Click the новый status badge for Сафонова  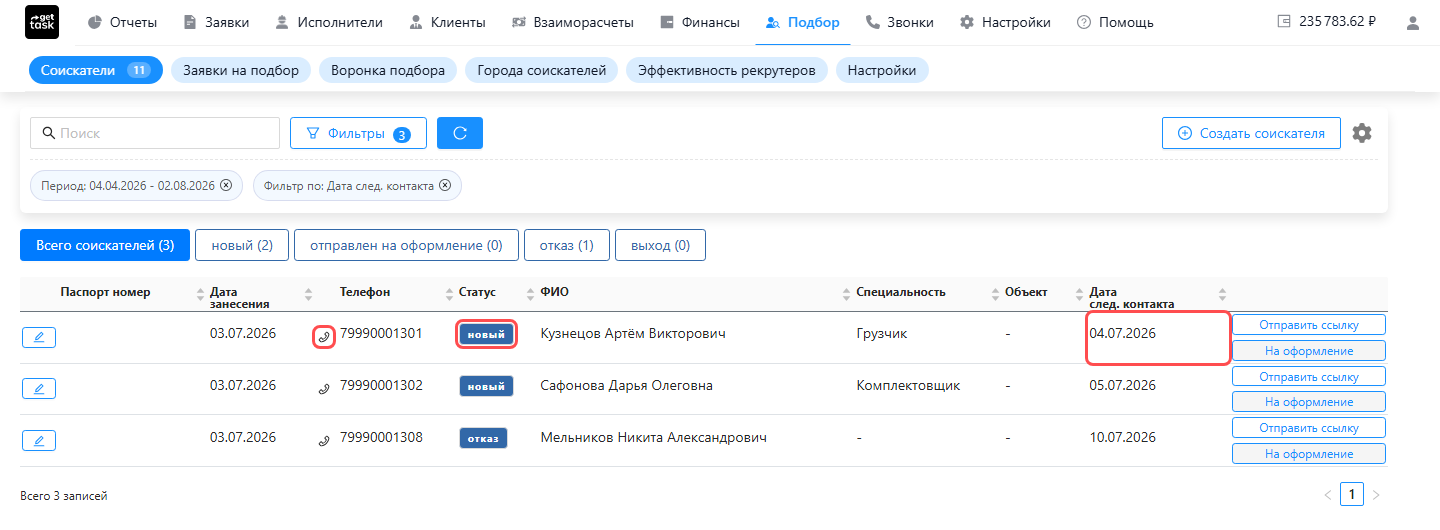click(486, 386)
